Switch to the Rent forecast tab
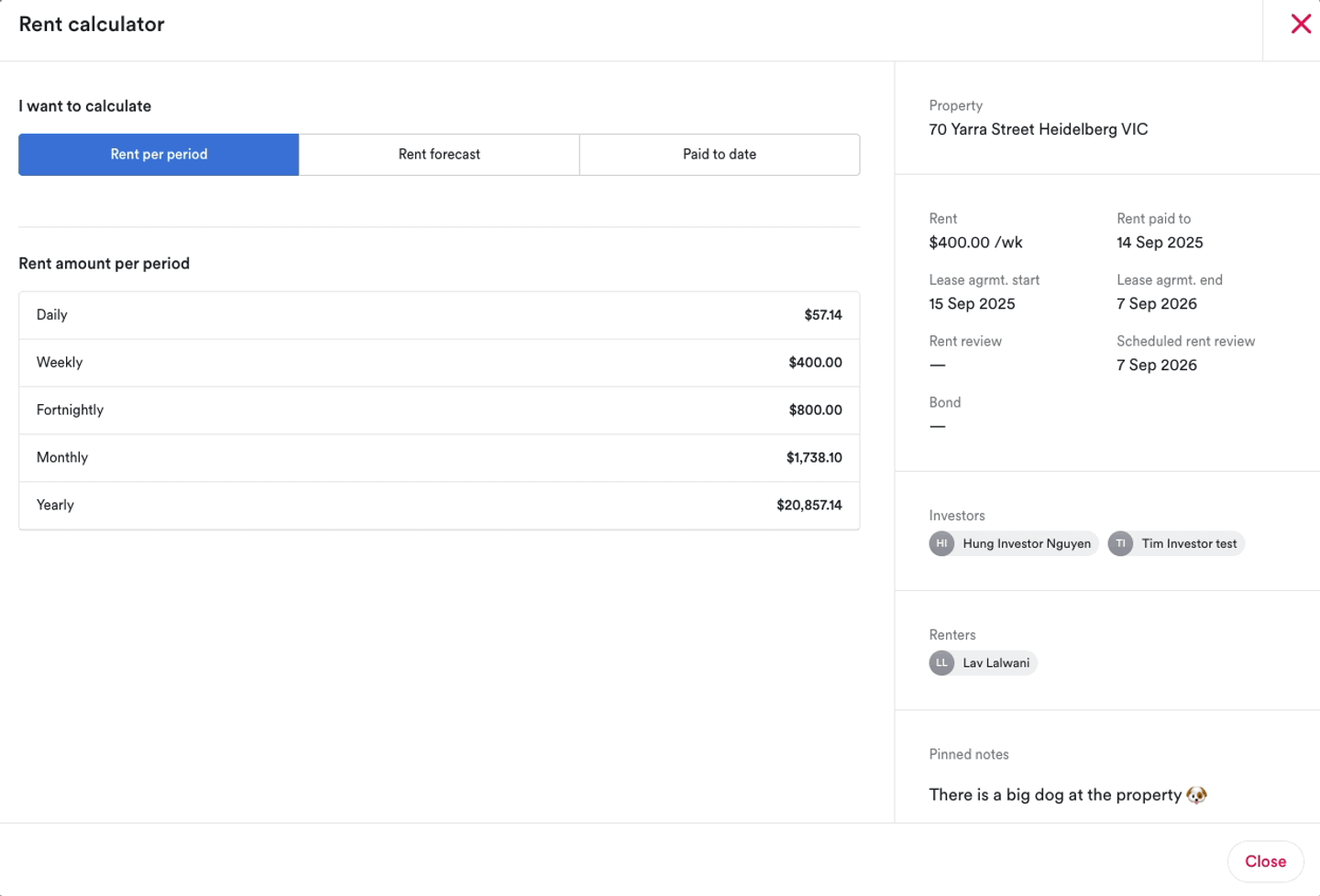This screenshot has height=896, width=1320. [439, 154]
